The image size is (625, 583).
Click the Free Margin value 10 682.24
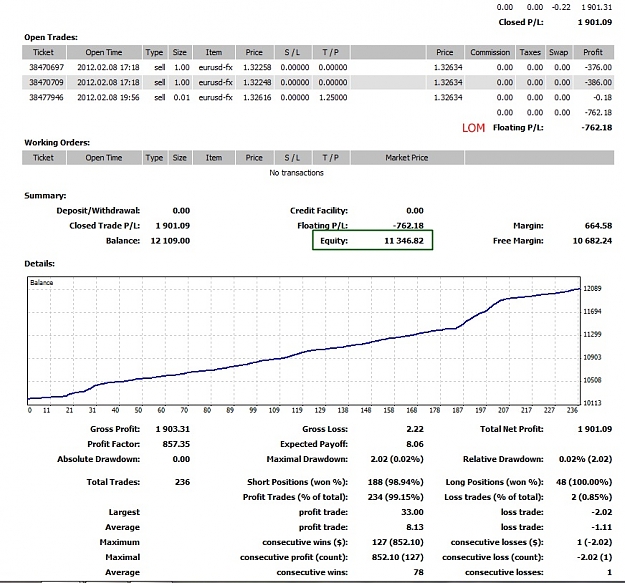(x=592, y=241)
